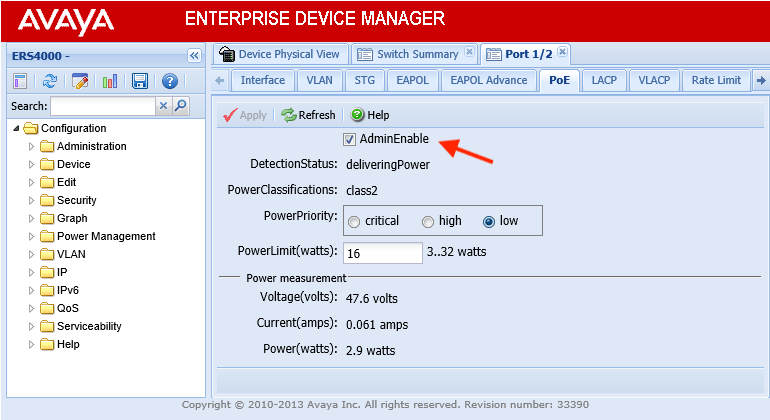This screenshot has width=770, height=420.
Task: Click the save configuration disk icon
Action: pyautogui.click(x=140, y=81)
